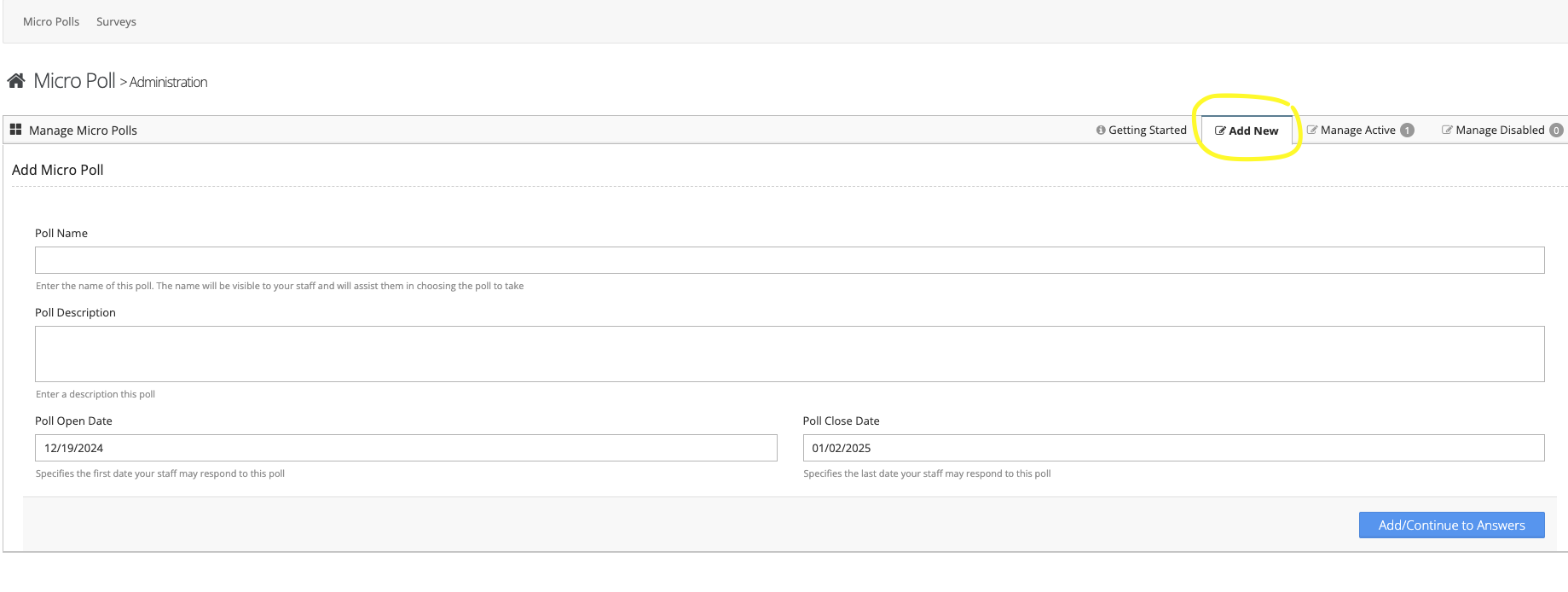
Task: Switch to the Getting Started tab
Action: pos(1147,131)
